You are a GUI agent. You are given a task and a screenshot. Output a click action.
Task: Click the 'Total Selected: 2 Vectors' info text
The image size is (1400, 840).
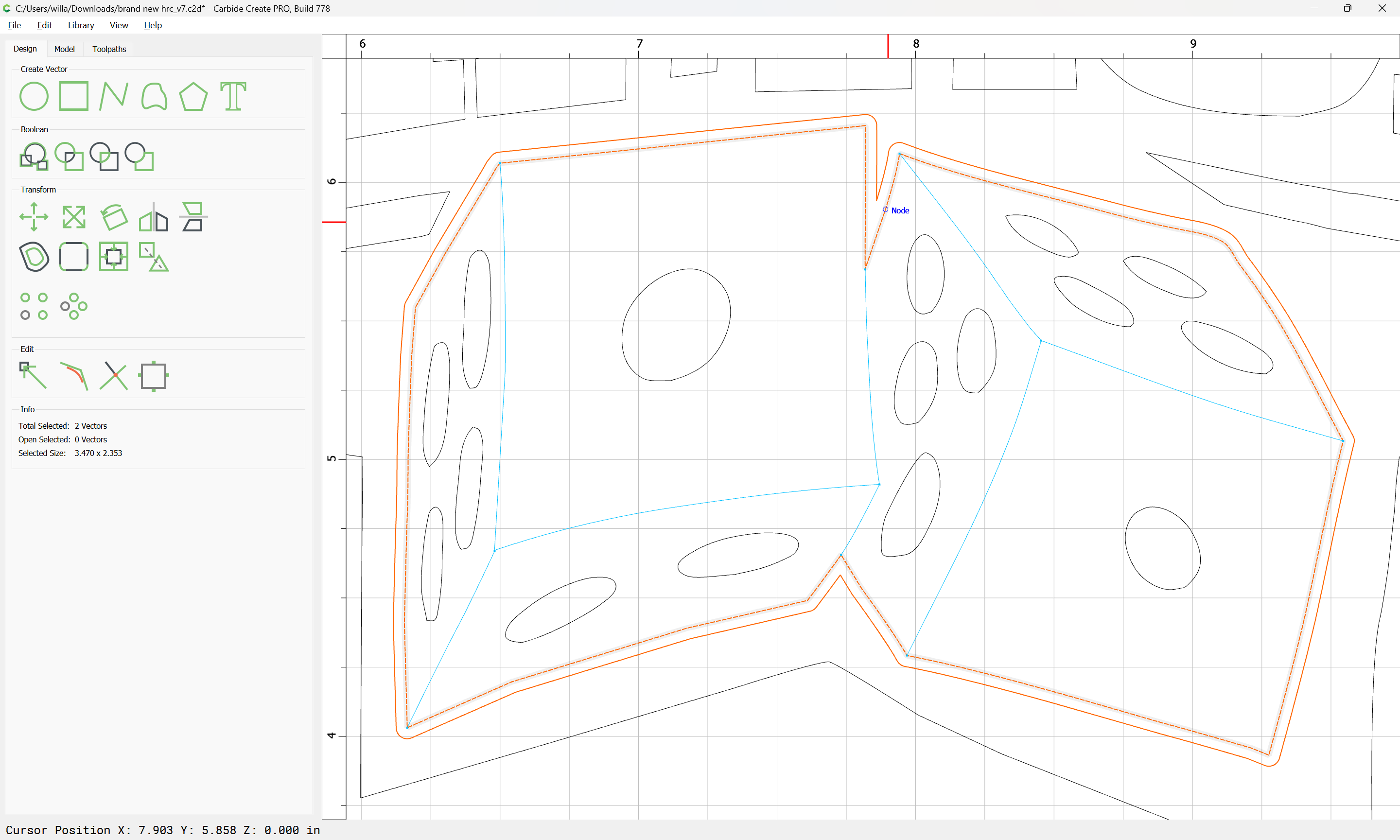(62, 426)
